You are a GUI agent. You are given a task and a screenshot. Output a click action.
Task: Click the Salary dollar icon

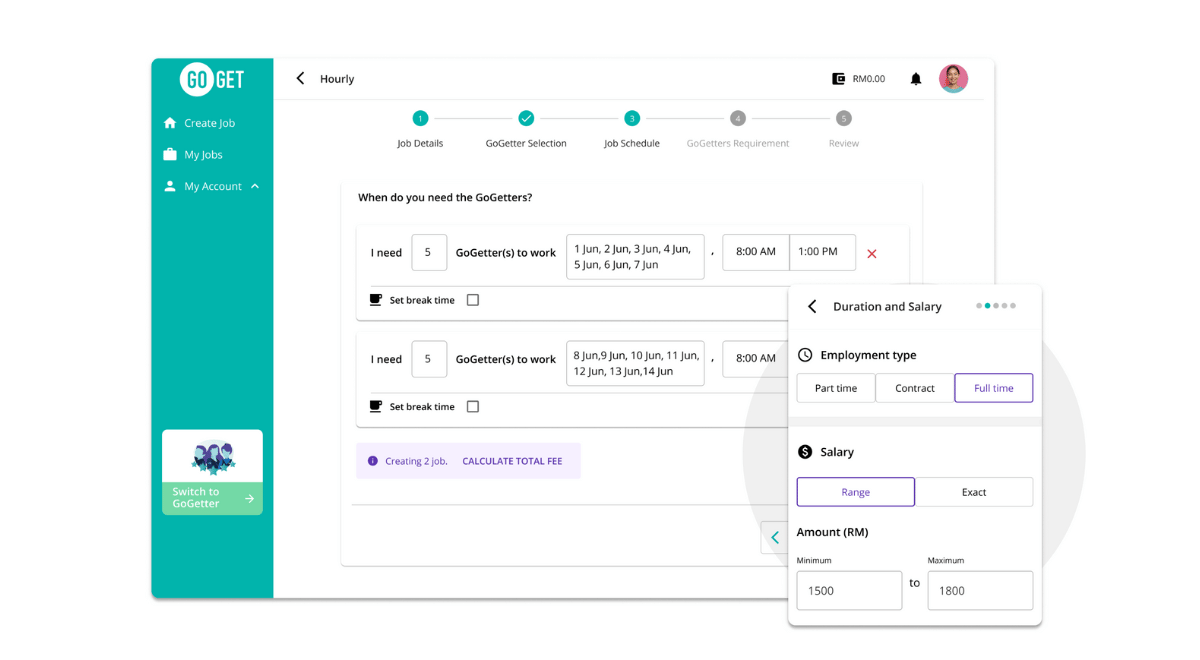[x=805, y=452]
